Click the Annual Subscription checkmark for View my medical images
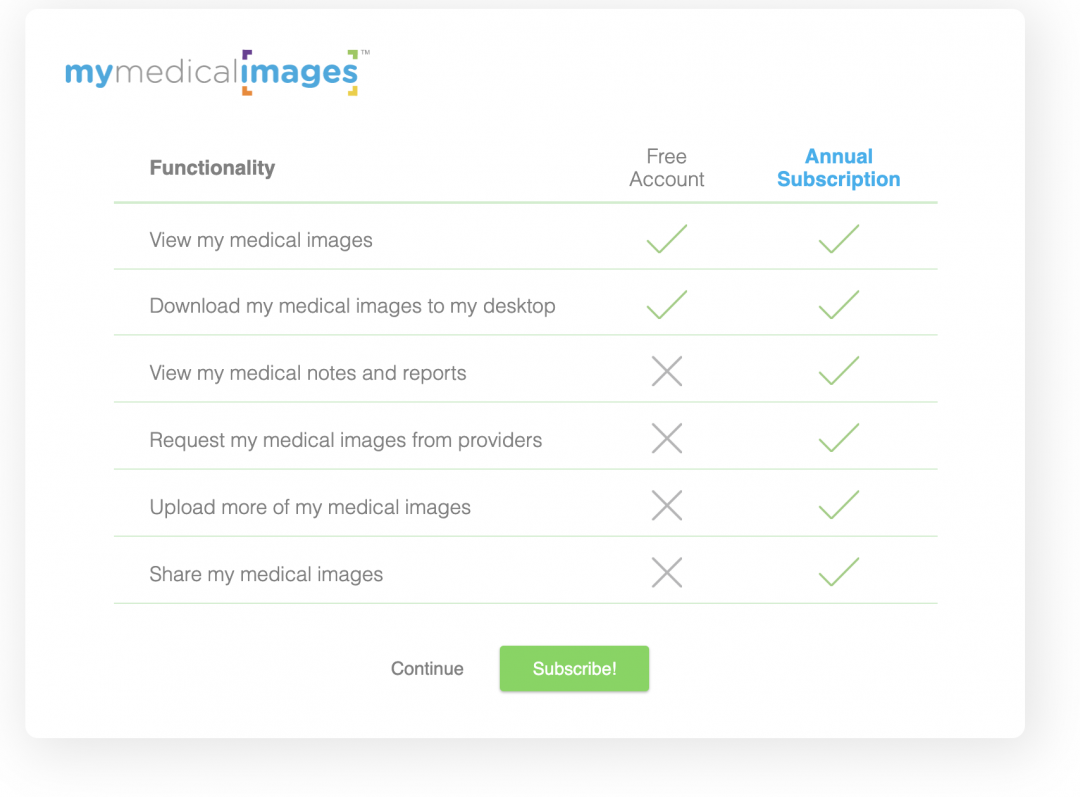Viewport: 1080px width, 797px height. click(x=838, y=238)
